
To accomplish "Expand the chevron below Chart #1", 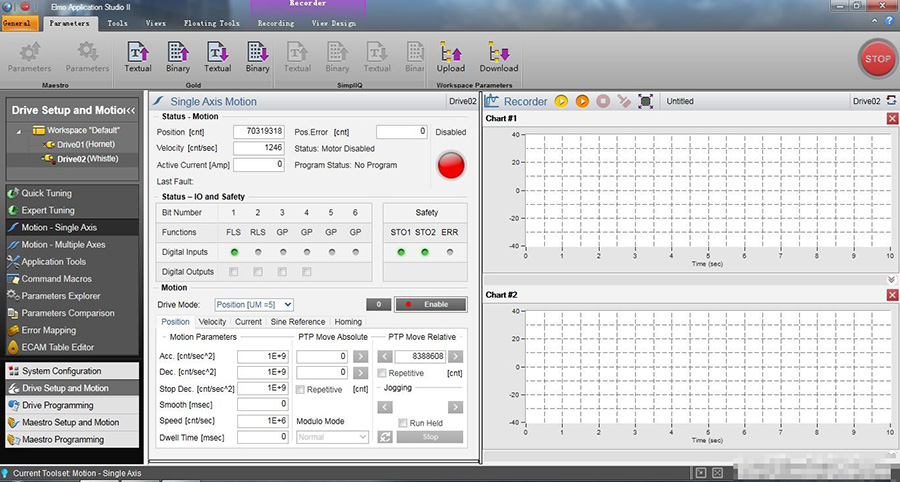I will coord(891,279).
